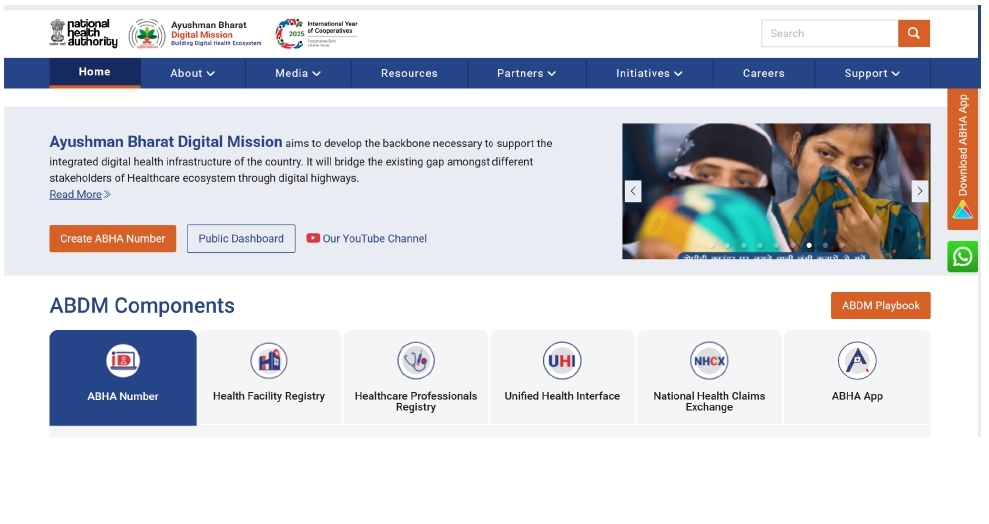Expand the About dropdown menu

coord(192,73)
